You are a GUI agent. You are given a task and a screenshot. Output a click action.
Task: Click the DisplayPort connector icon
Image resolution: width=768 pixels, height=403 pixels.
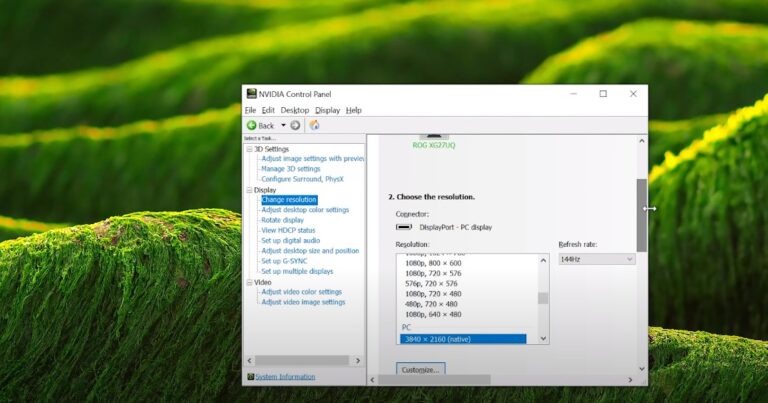(x=402, y=227)
